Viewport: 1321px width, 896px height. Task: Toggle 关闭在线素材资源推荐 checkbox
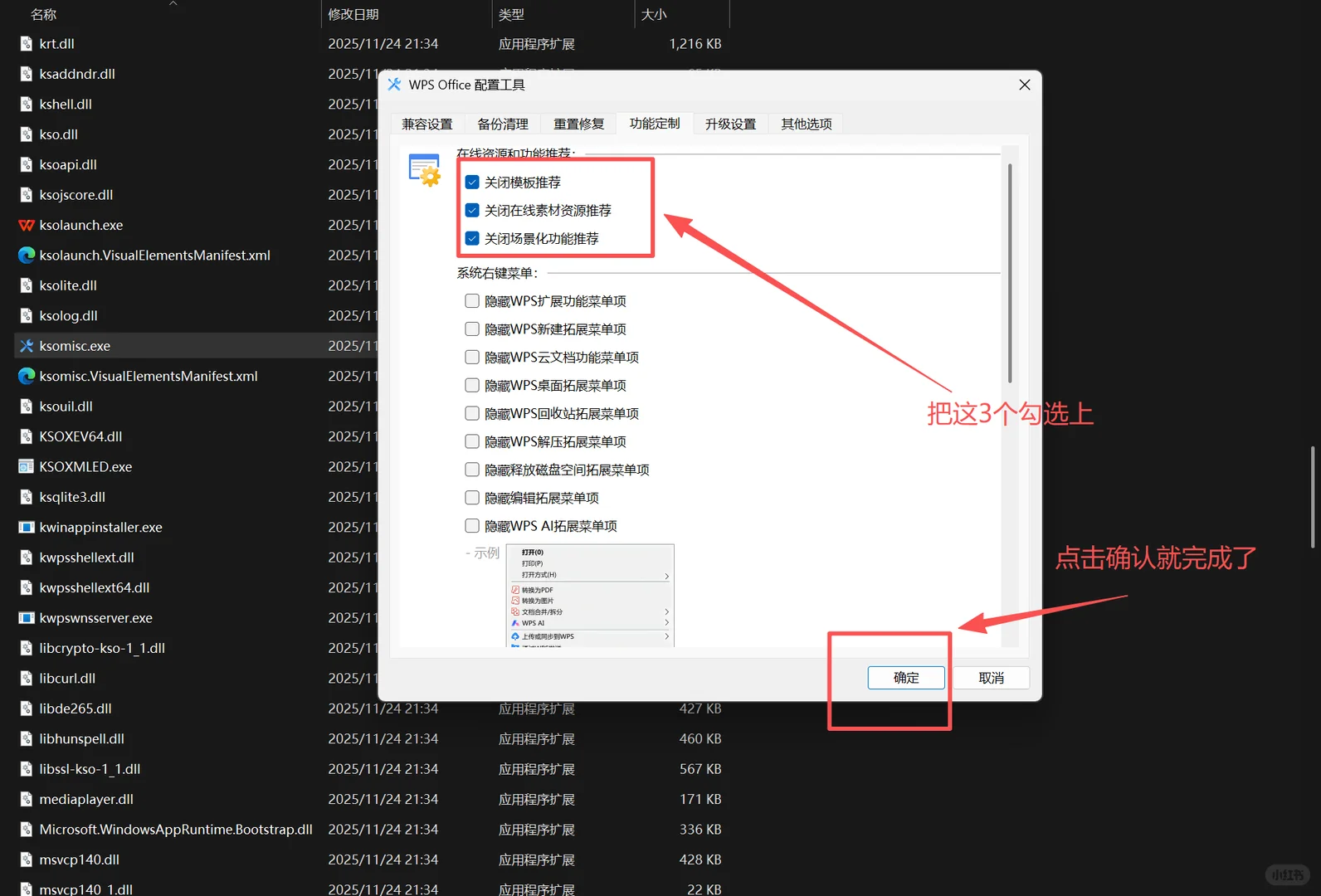(472, 211)
